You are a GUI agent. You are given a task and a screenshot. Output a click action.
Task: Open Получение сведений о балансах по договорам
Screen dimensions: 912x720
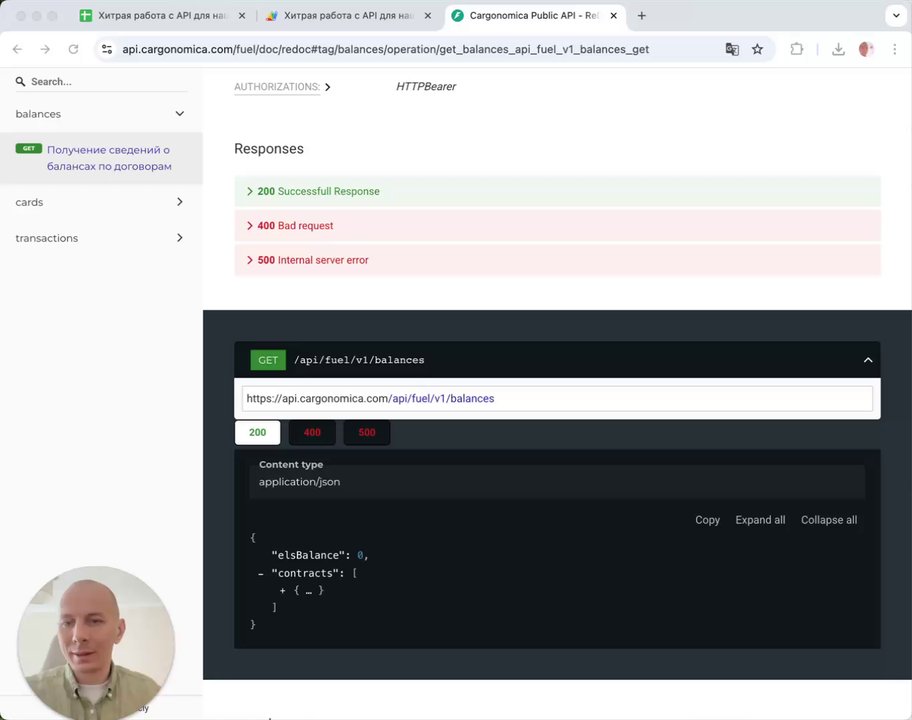[x=101, y=158]
